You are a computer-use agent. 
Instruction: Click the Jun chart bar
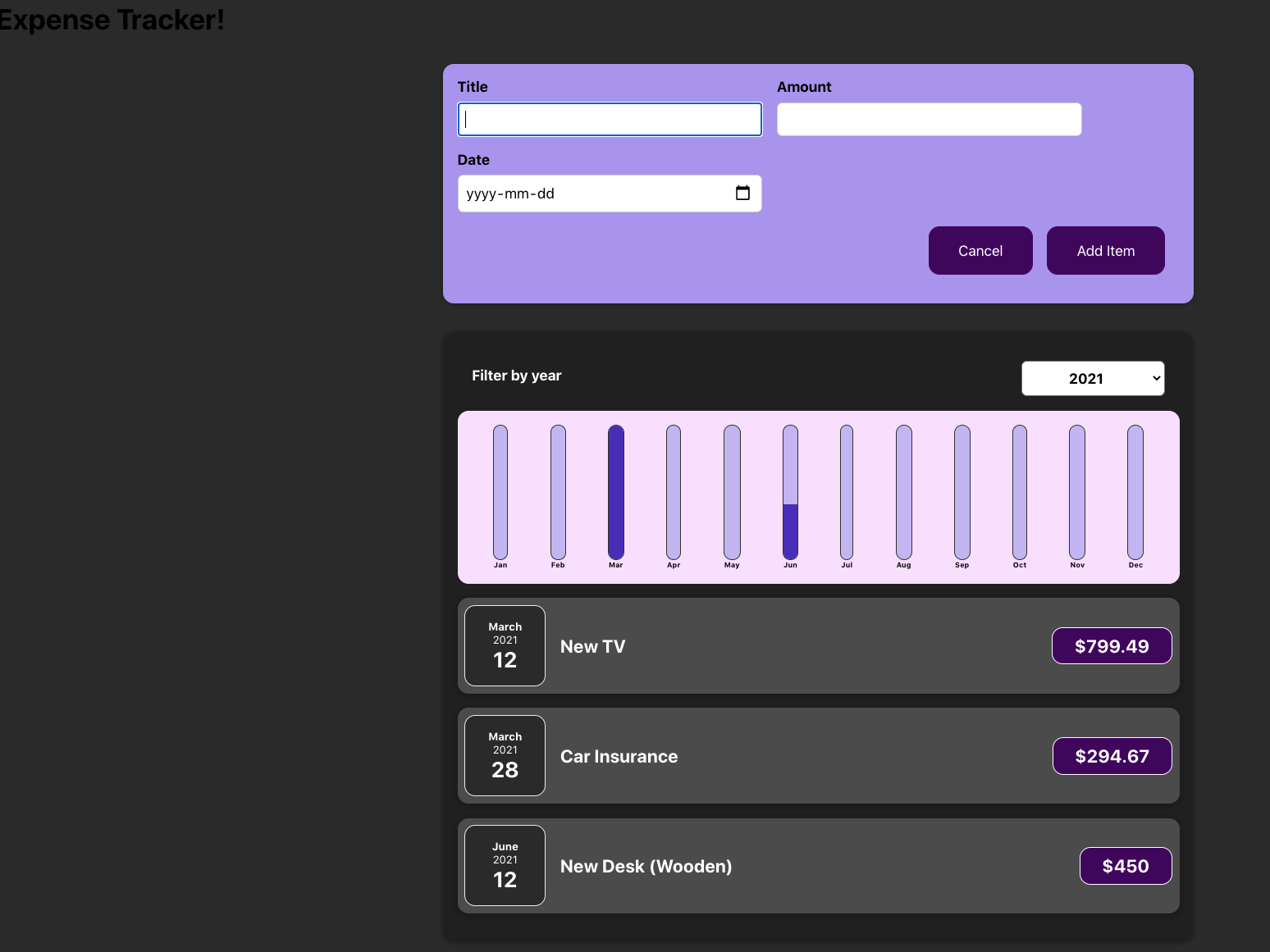tap(790, 492)
